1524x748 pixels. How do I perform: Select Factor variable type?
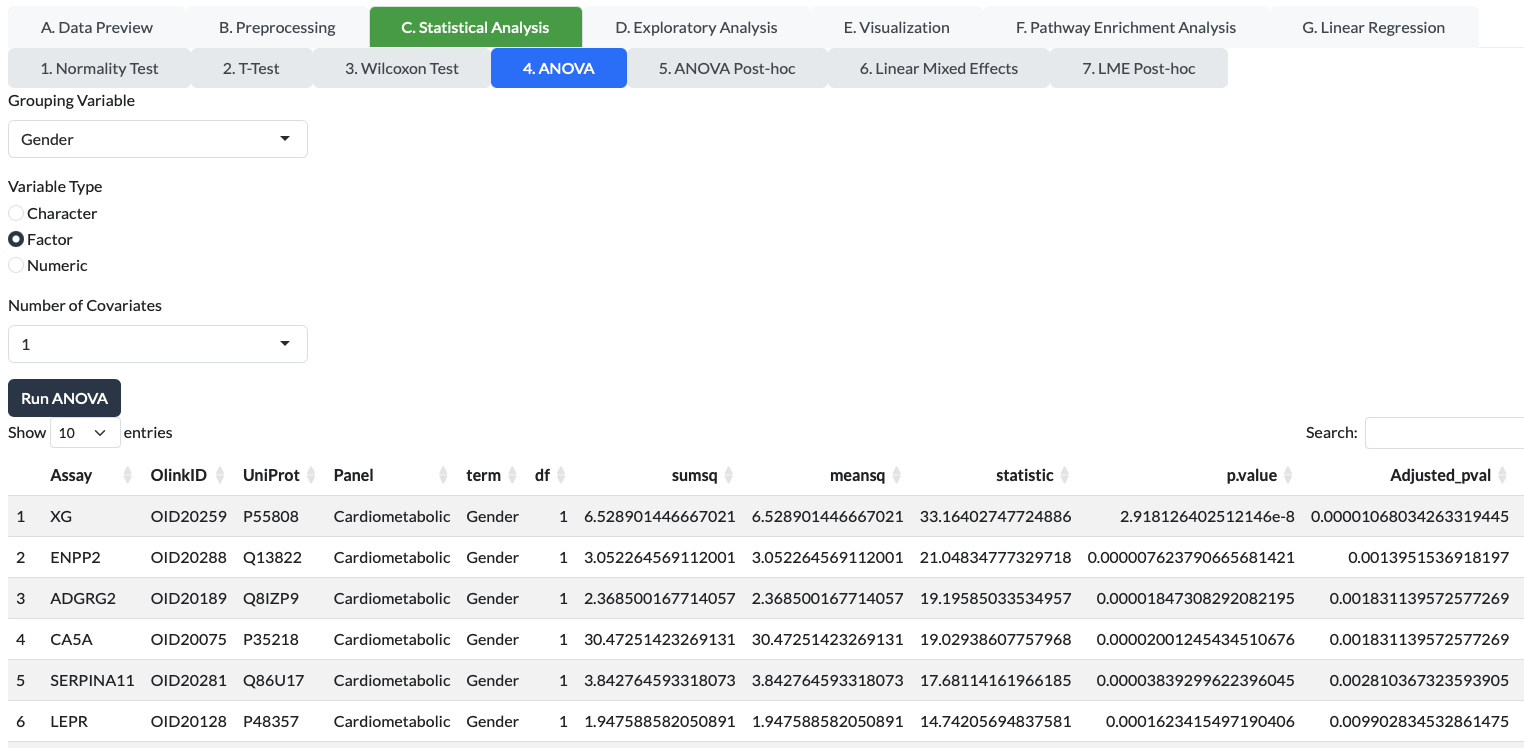(16, 239)
